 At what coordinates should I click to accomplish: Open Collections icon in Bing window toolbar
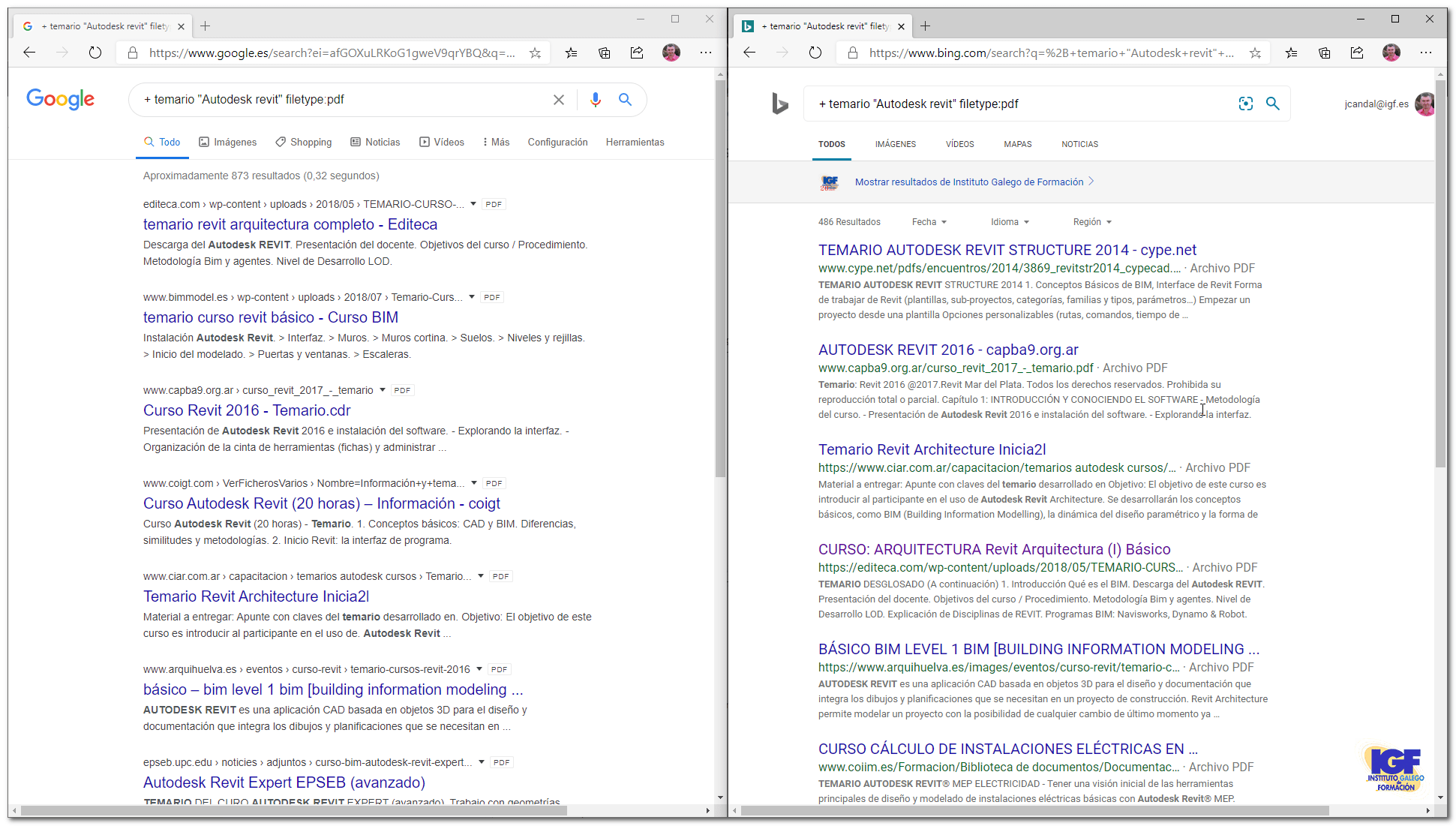pos(1324,53)
